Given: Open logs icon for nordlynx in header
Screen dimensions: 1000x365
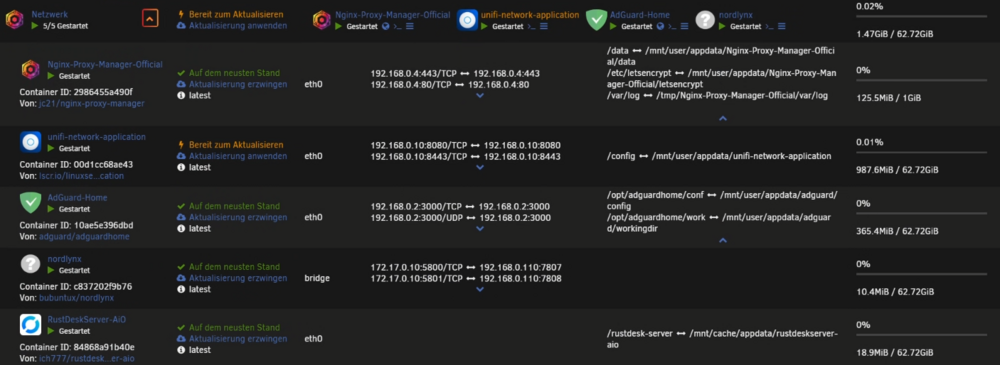Looking at the screenshot, I should point(781,26).
